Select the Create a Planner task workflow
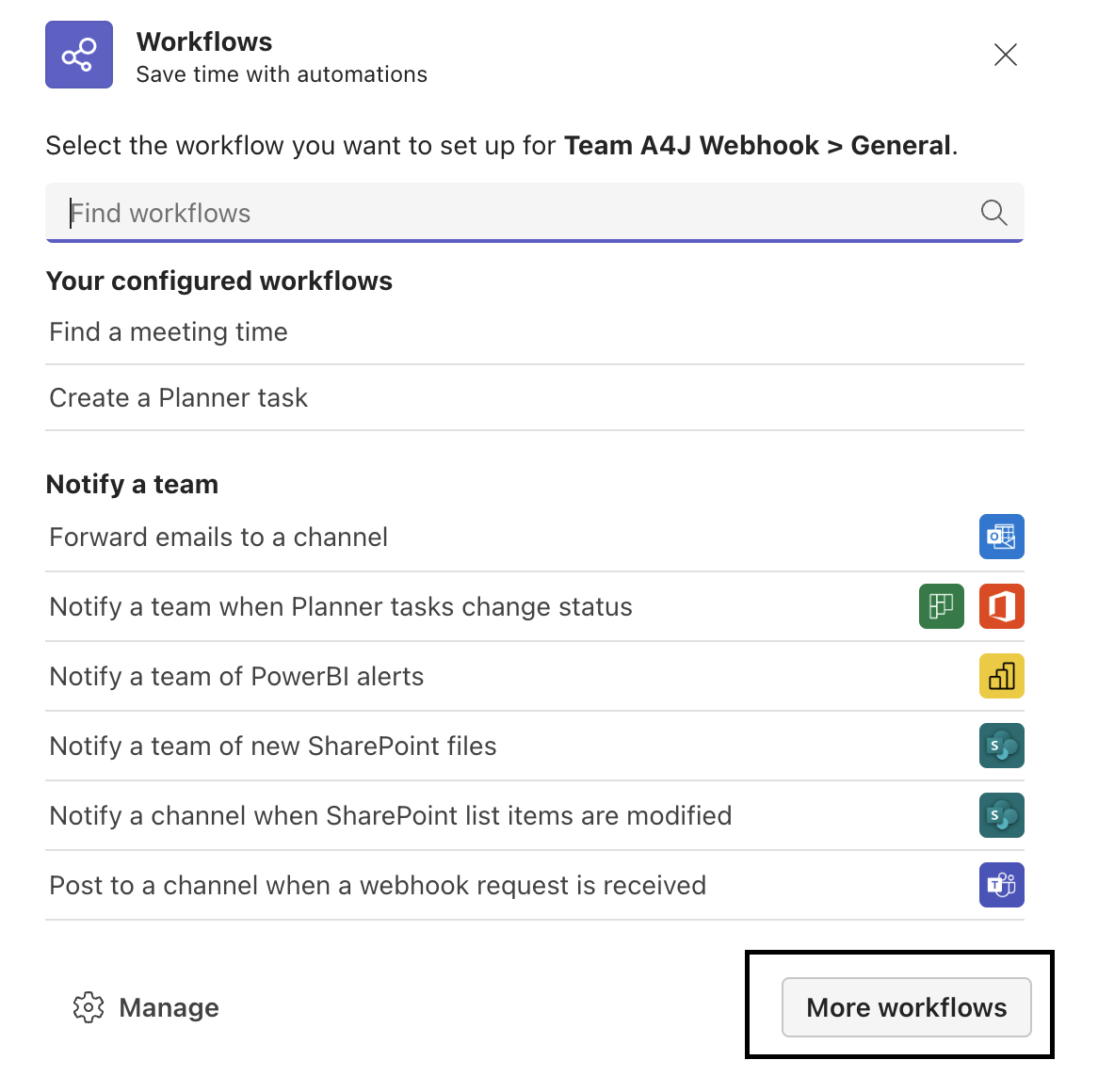1098x1092 pixels. 178,397
